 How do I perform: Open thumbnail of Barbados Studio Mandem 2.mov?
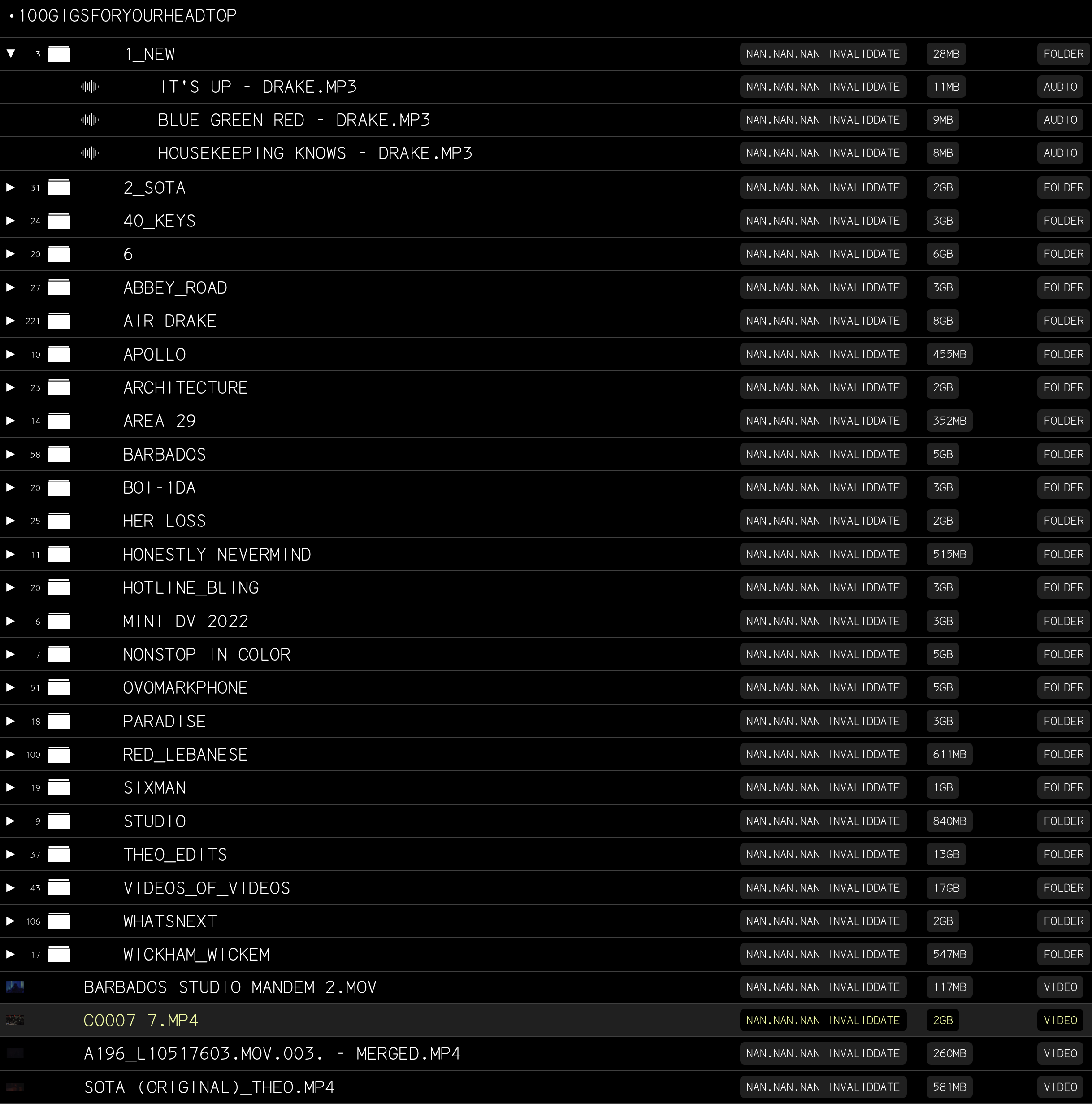(x=15, y=987)
